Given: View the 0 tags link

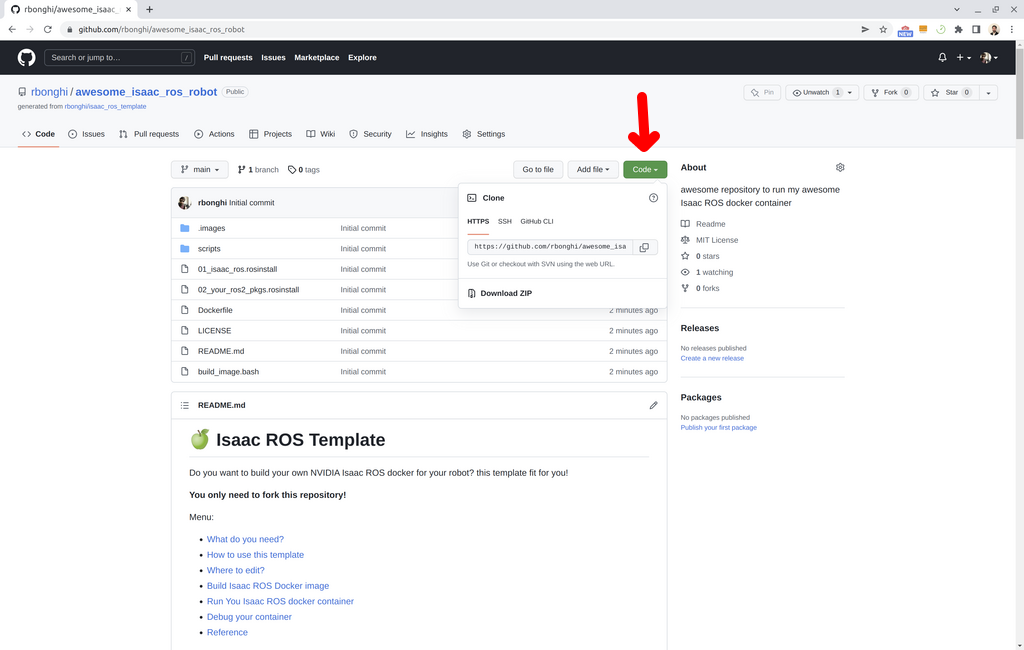Looking at the screenshot, I should 304,170.
